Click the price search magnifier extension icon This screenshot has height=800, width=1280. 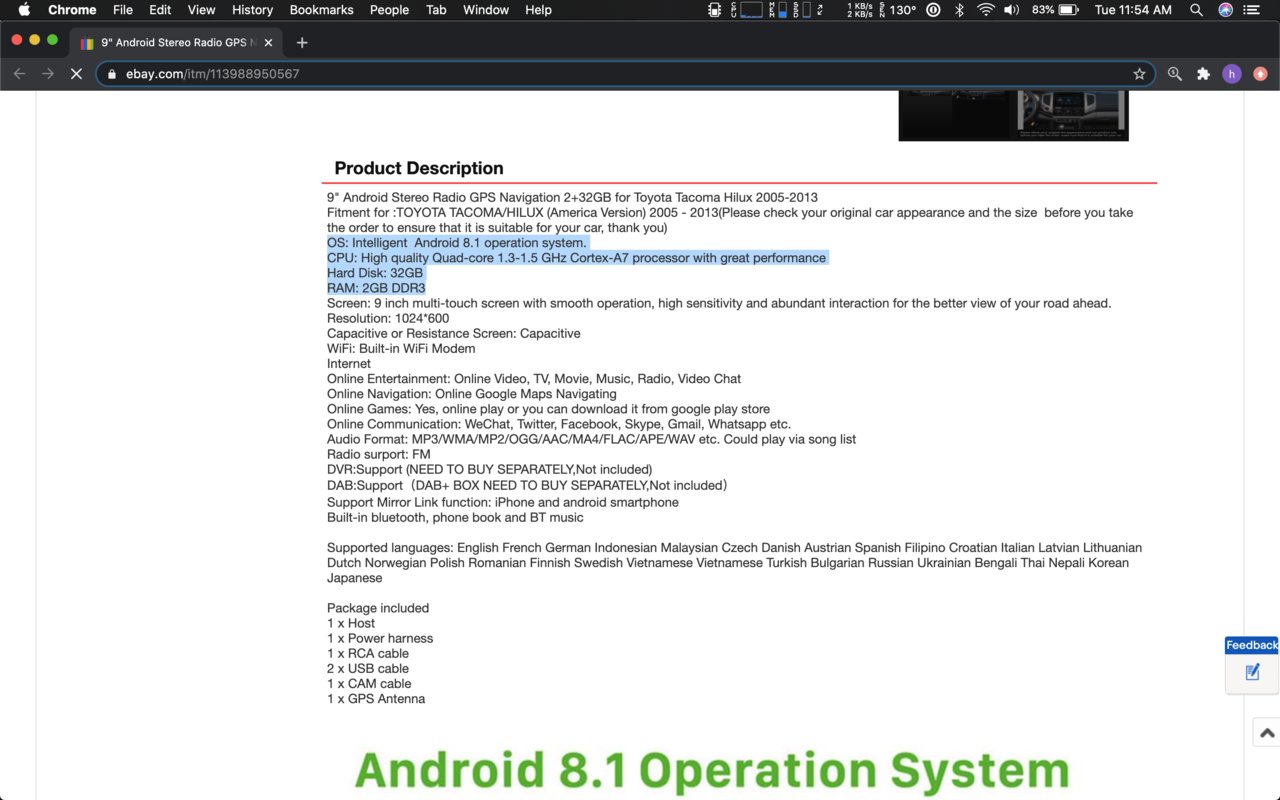1175,74
